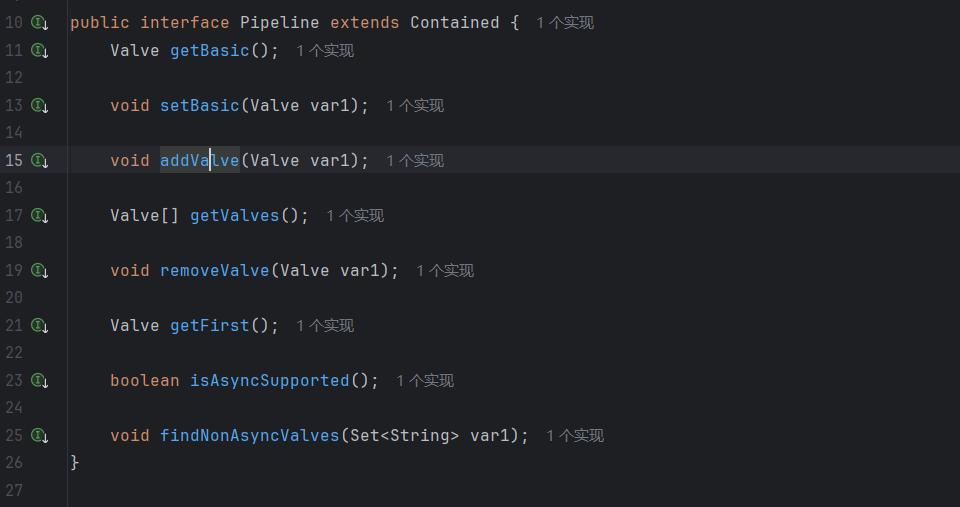Click the Contained interface name
Screen dimensions: 960x507
coord(454,22)
